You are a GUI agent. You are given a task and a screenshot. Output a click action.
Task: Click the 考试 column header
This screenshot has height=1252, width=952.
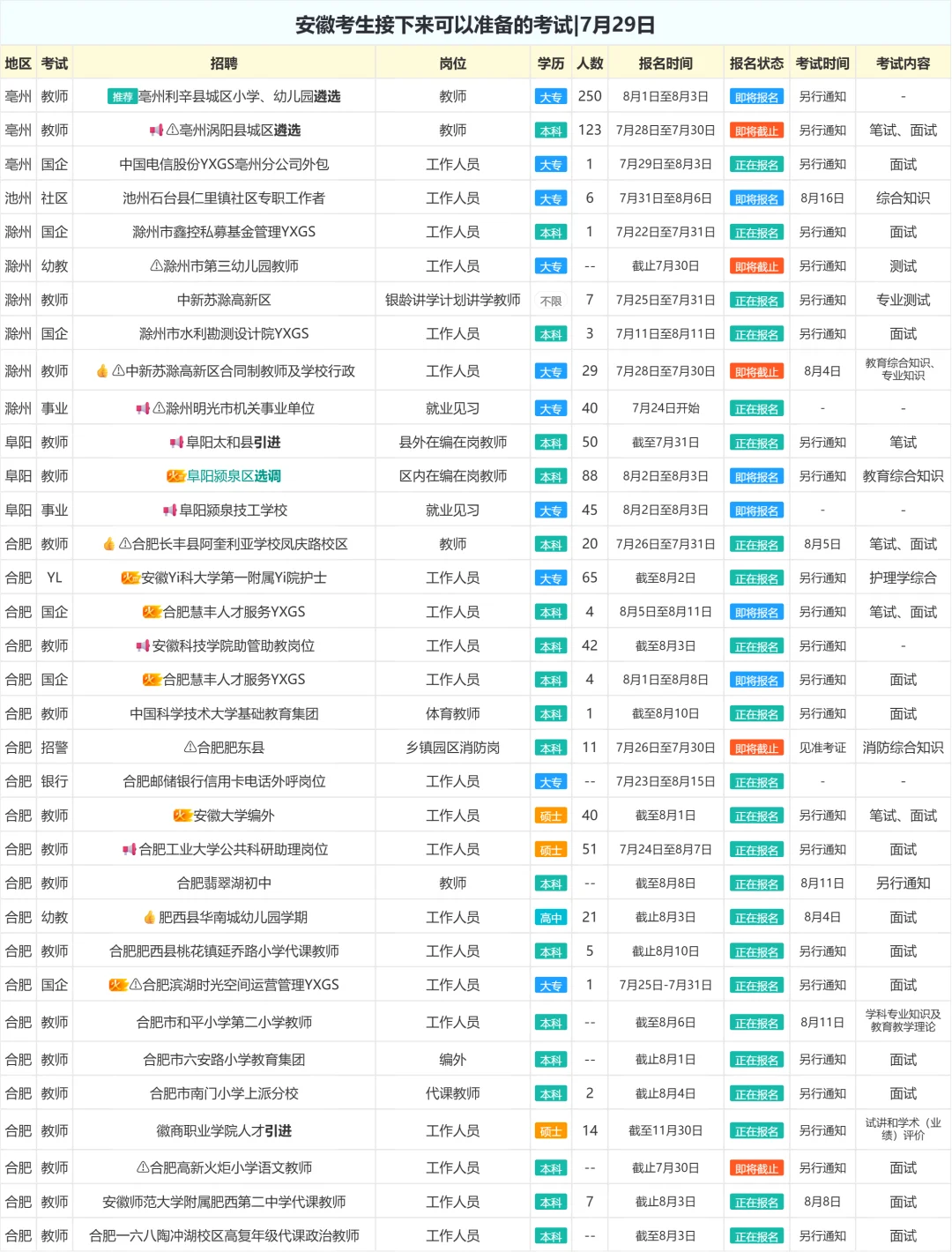pyautogui.click(x=55, y=63)
